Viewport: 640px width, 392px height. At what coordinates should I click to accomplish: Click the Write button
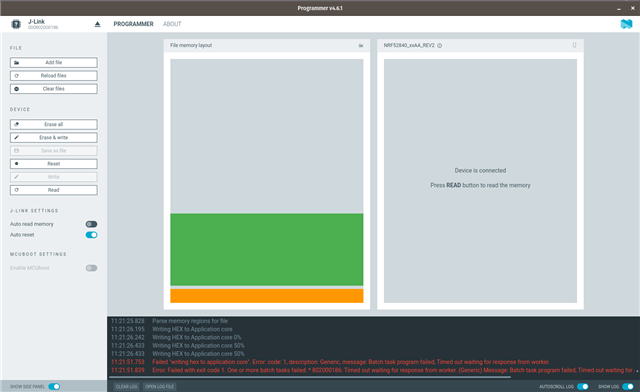click(53, 177)
